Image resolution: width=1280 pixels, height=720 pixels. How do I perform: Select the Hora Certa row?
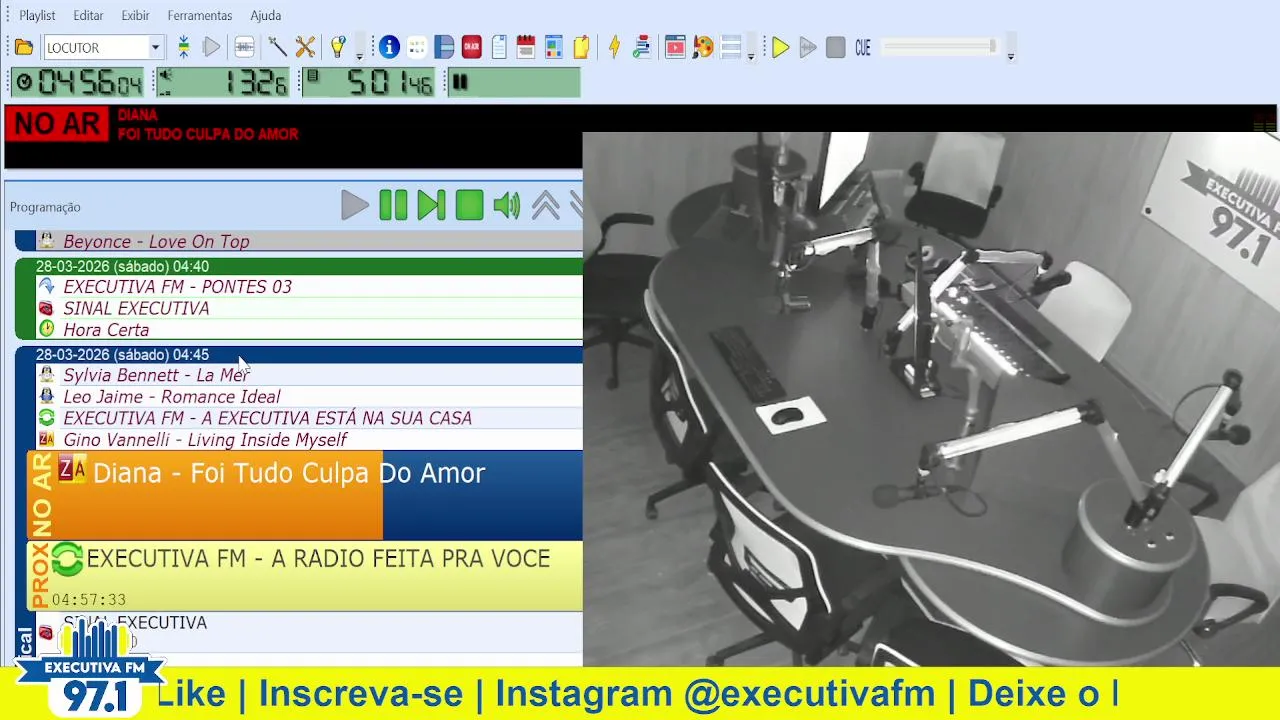click(308, 329)
